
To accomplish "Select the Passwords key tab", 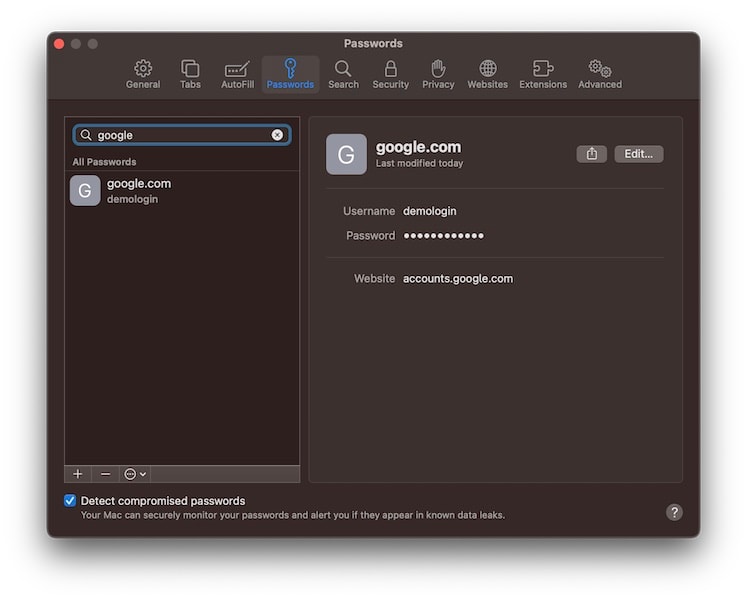I will click(290, 74).
